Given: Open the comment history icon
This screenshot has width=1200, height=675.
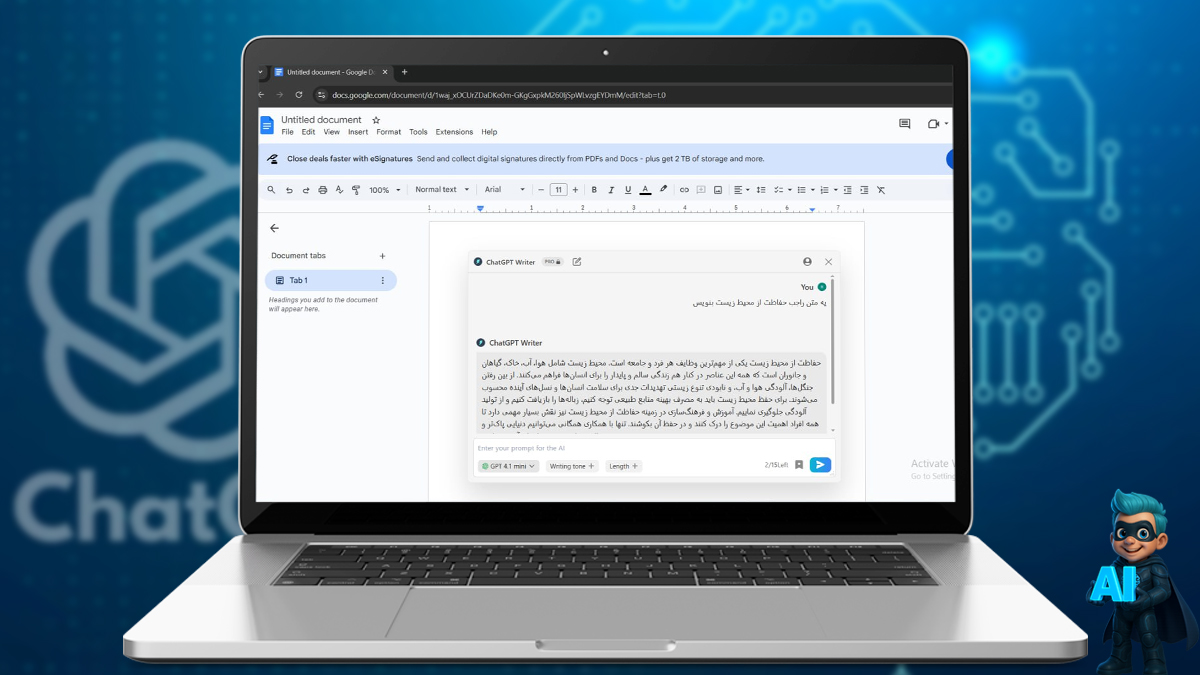Looking at the screenshot, I should tap(905, 124).
